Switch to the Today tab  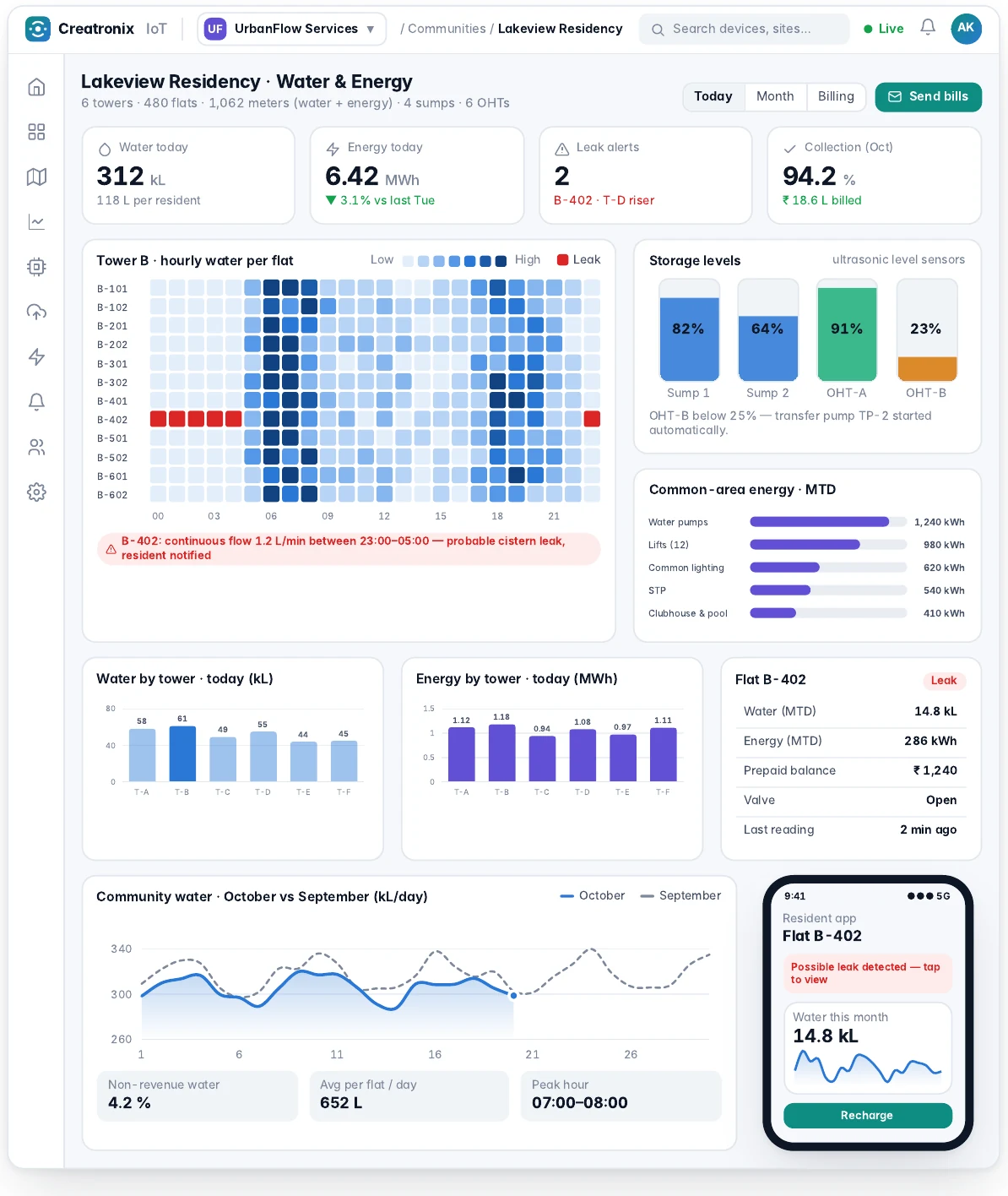coord(713,97)
